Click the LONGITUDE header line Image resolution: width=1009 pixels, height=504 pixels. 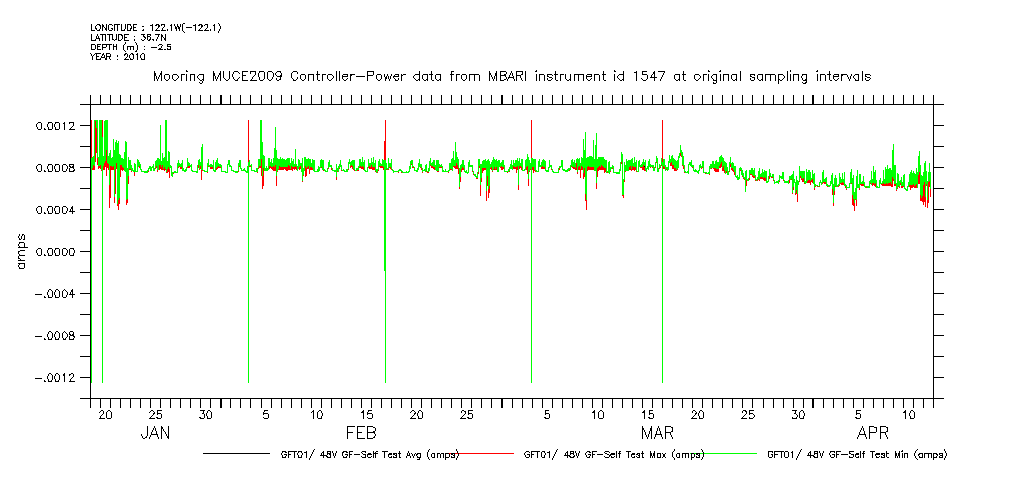(155, 27)
